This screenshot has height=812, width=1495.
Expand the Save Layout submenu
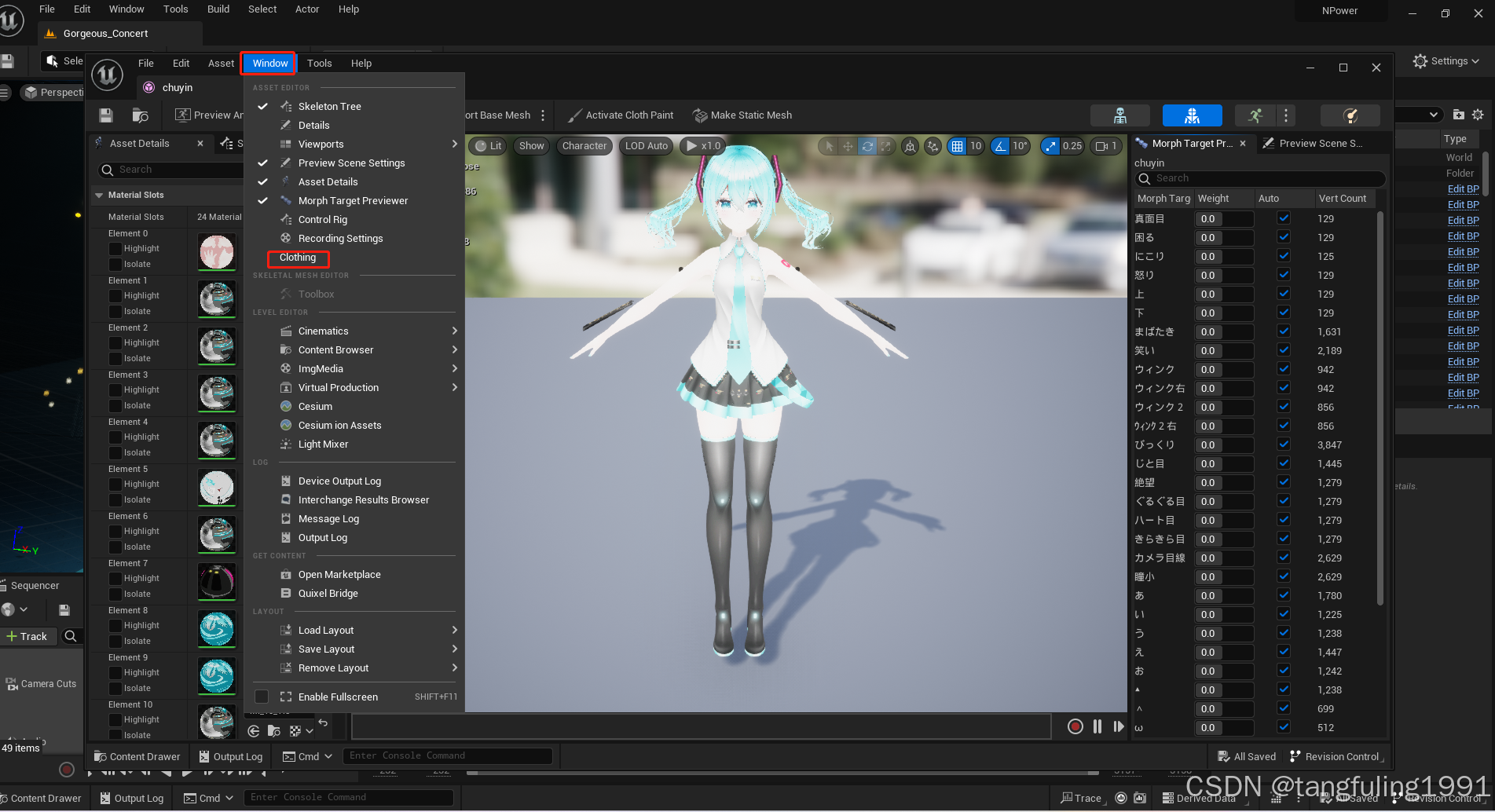[x=354, y=649]
